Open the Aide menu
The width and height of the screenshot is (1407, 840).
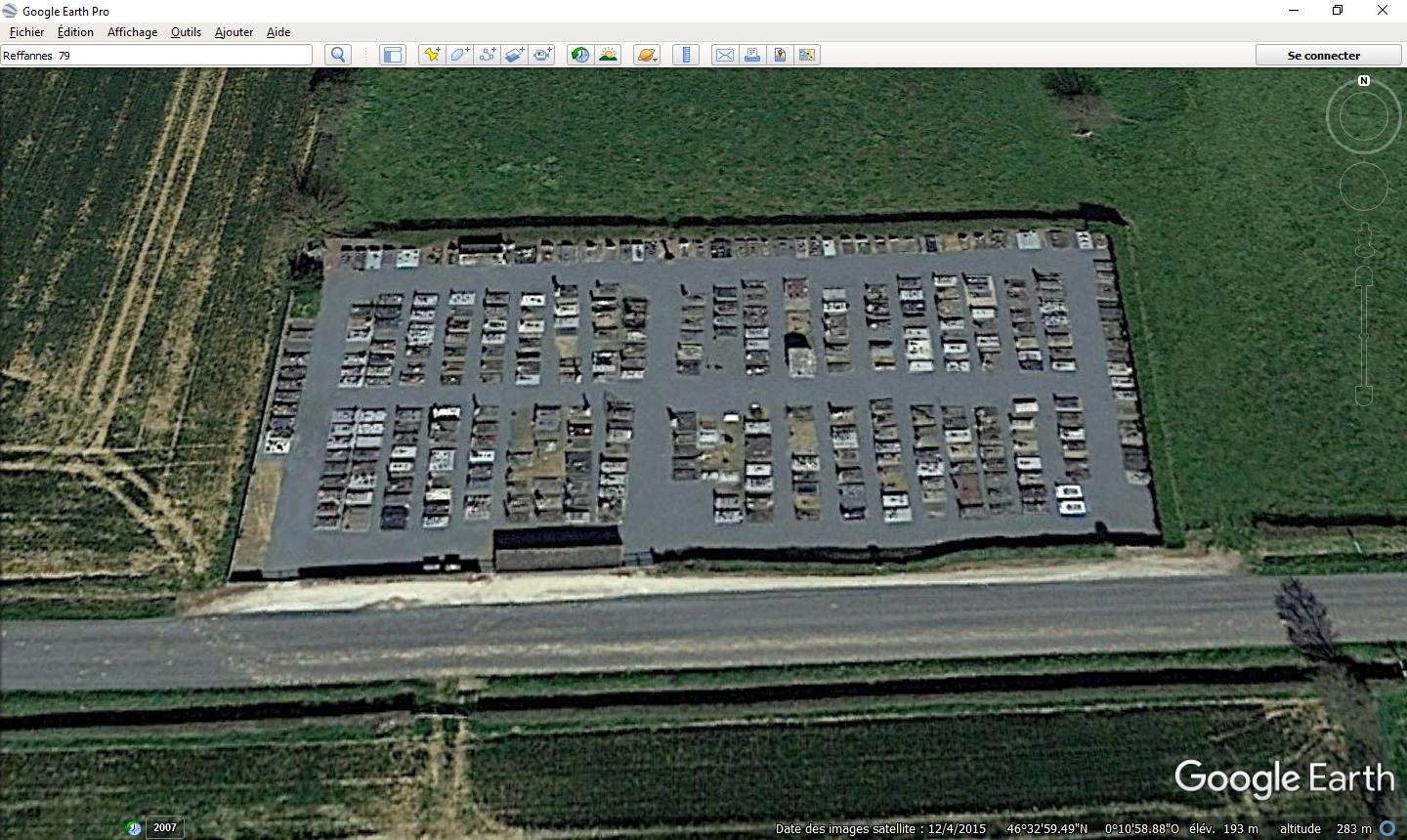[278, 32]
